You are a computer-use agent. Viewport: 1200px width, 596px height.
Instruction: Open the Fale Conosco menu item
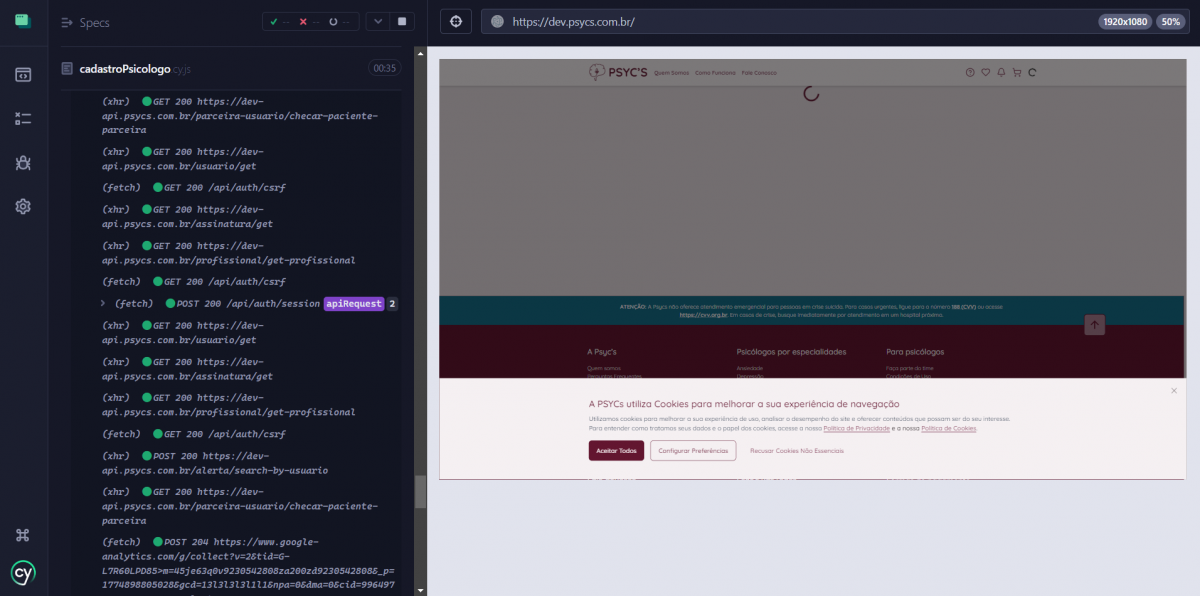(x=759, y=73)
